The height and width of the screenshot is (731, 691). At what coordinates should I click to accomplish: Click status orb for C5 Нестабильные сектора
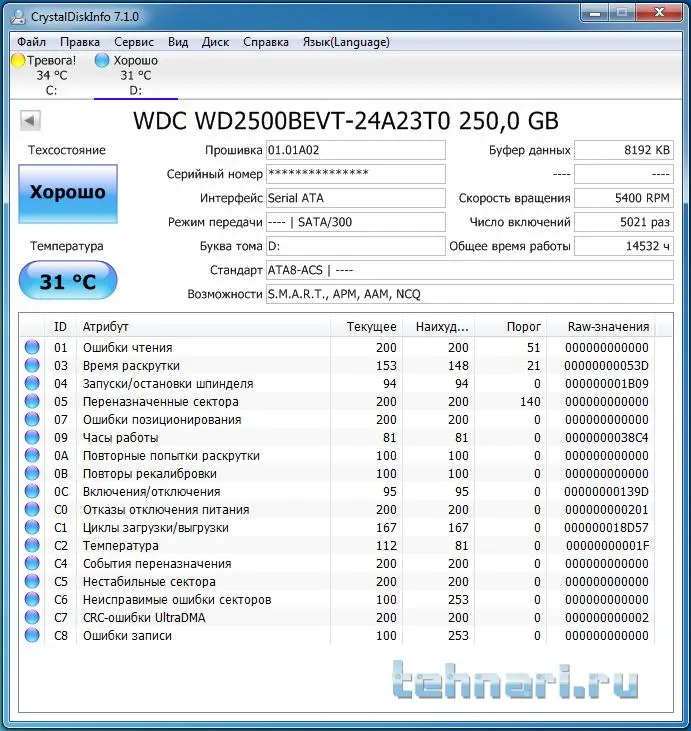click(x=32, y=581)
